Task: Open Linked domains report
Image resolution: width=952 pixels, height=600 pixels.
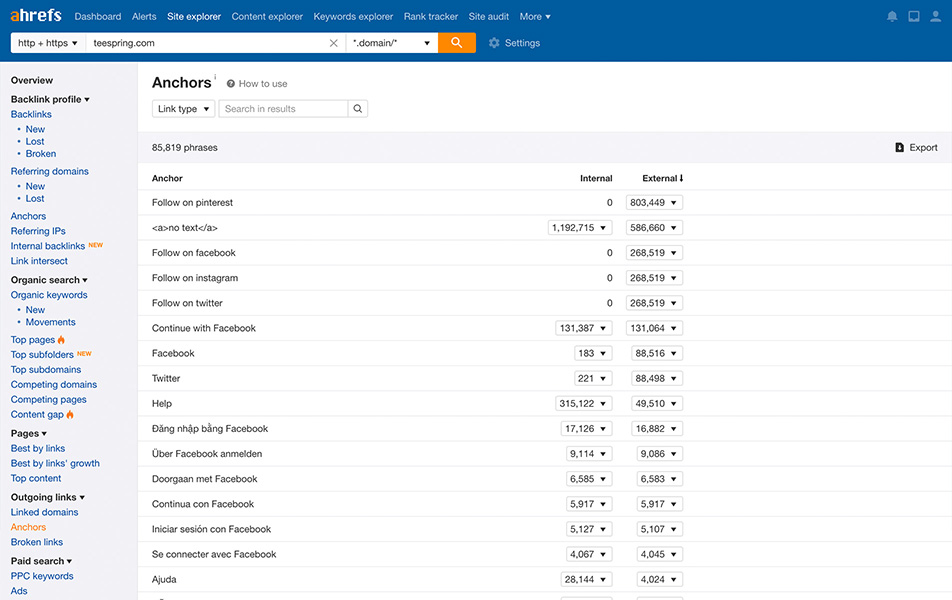Action: 44,512
